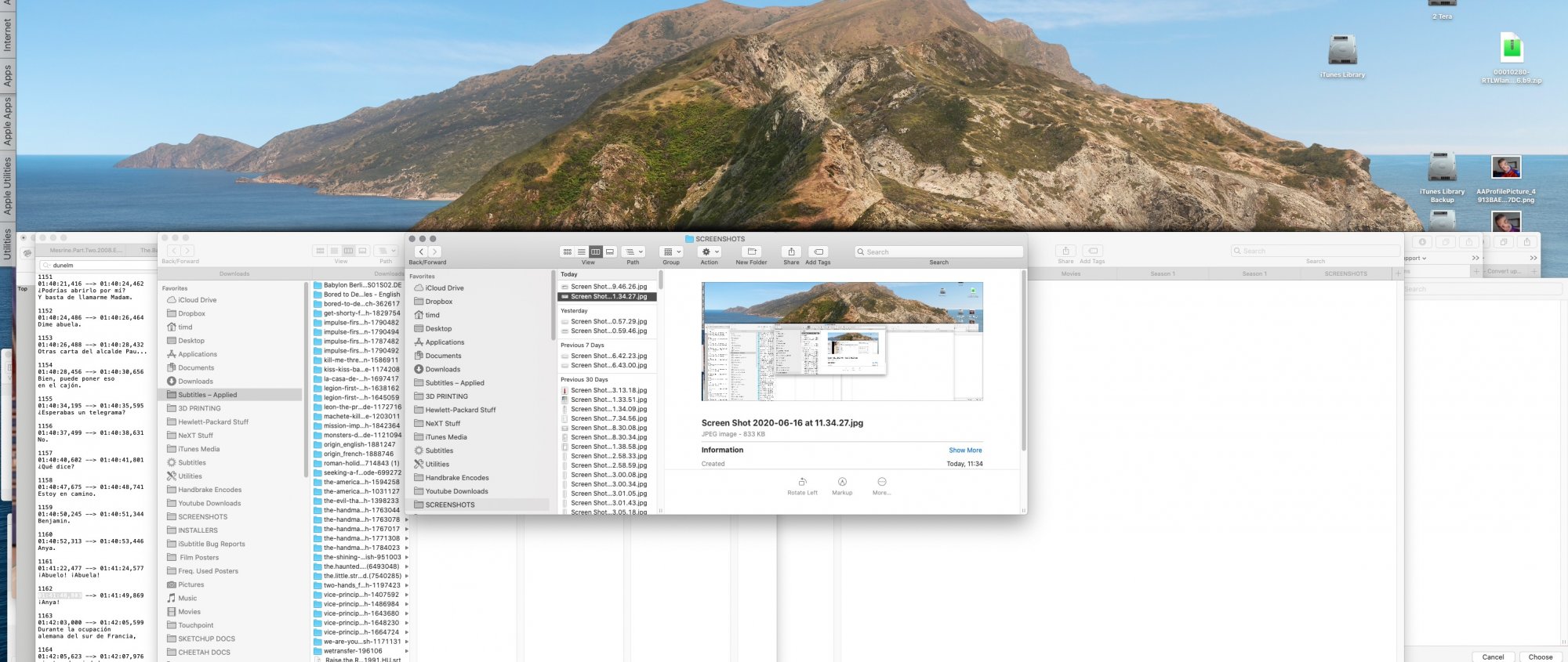Open Markup for the previewed screenshot
1568x662 pixels.
(842, 482)
